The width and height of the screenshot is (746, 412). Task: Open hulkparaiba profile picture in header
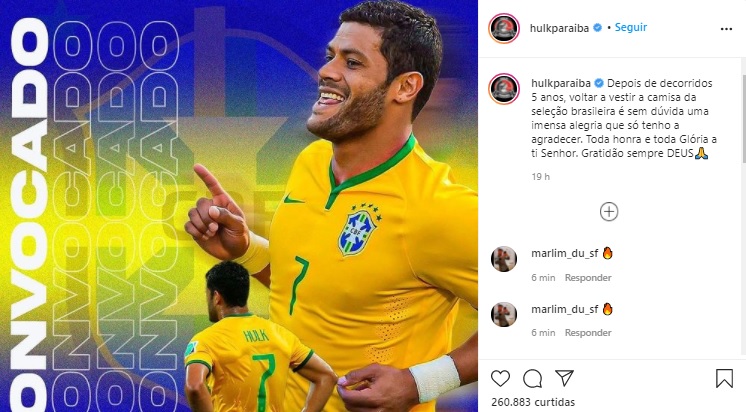click(x=504, y=28)
